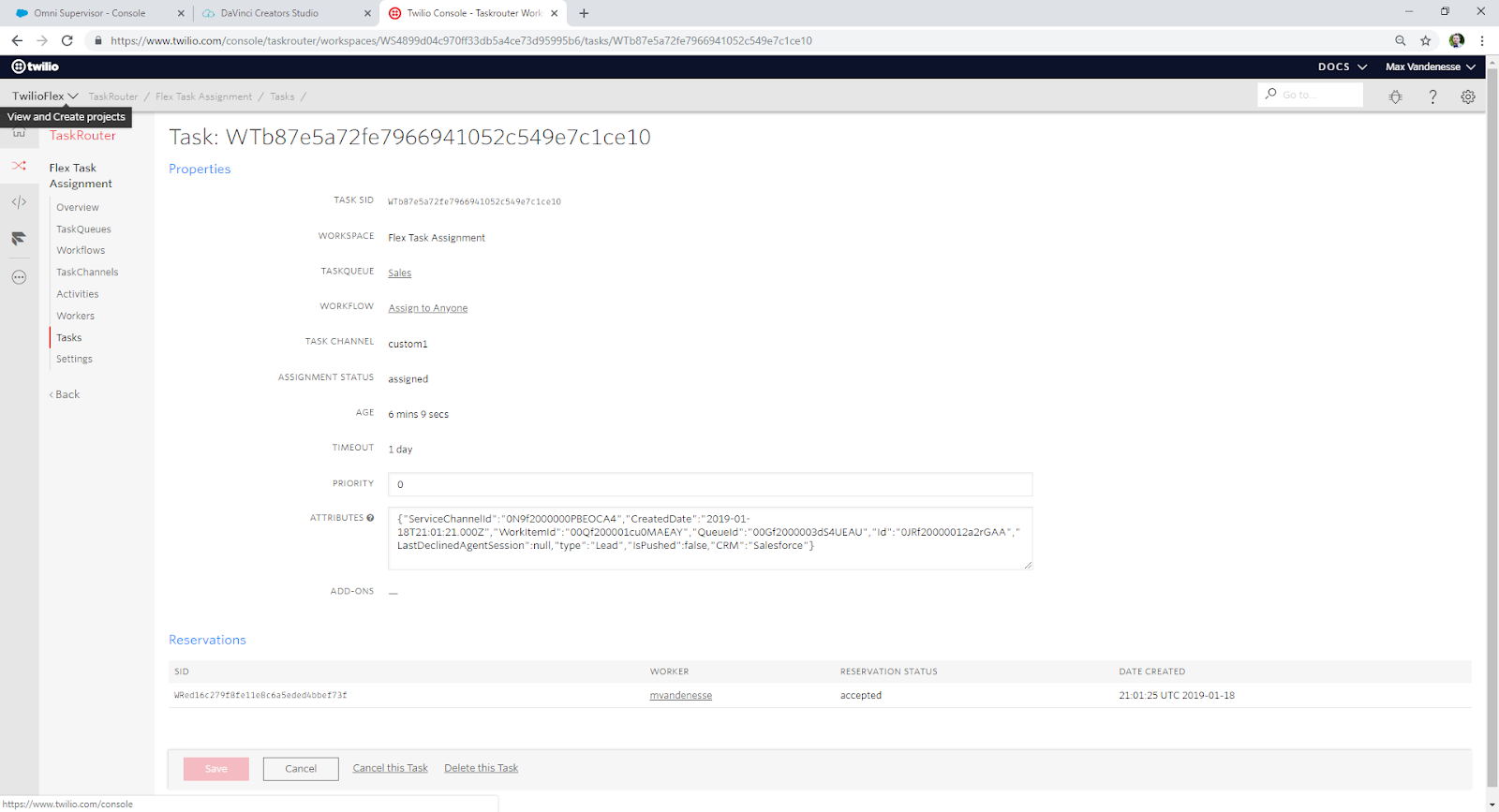Select the Flex product sidebar icon
The image size is (1499, 812).
19,239
